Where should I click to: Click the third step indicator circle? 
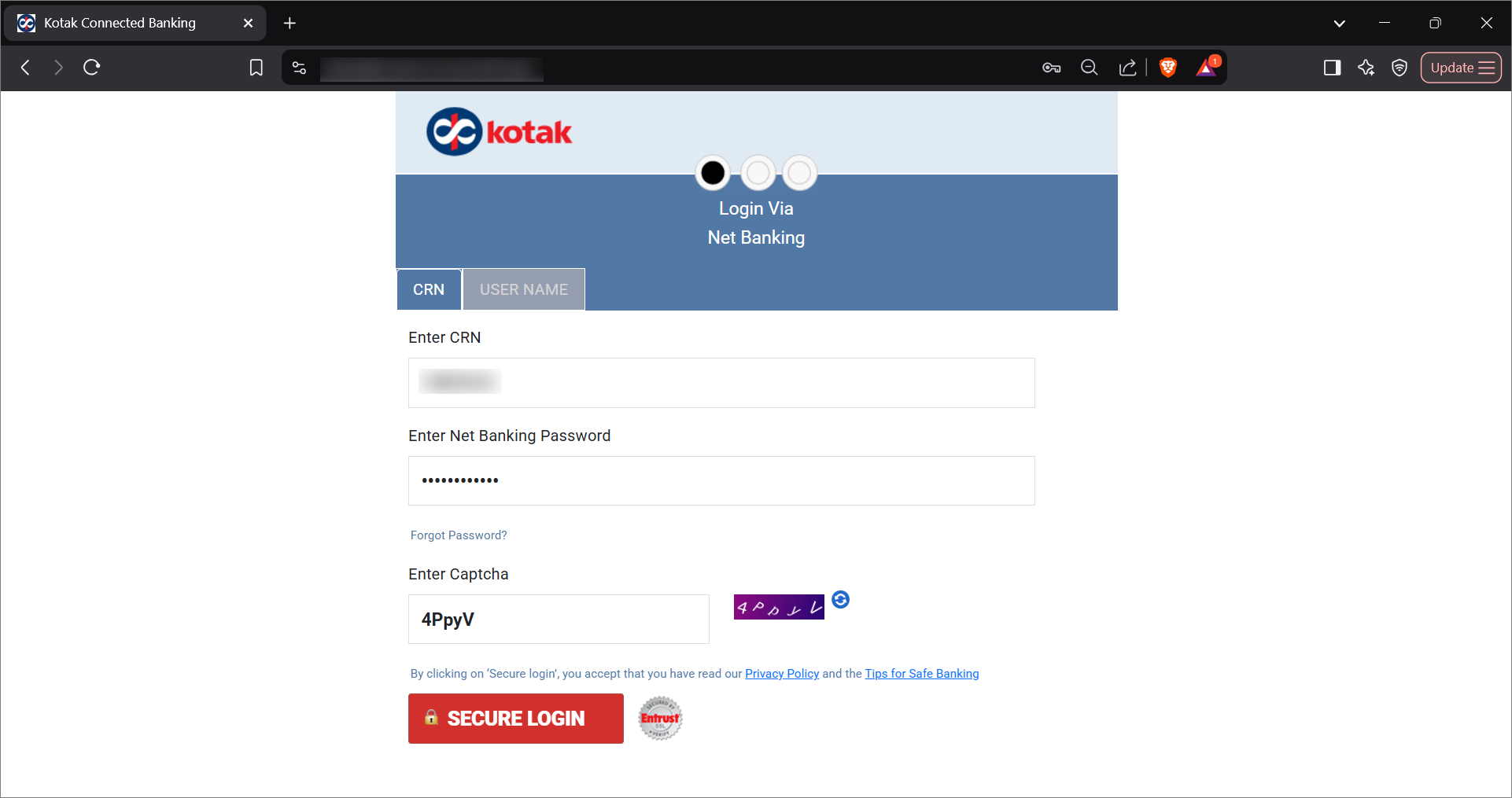800,173
